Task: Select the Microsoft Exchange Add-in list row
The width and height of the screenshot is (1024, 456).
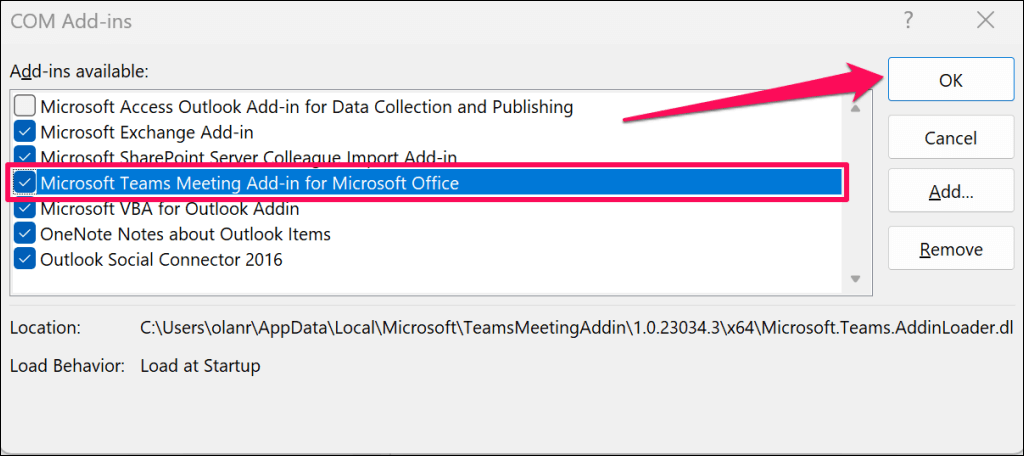Action: coord(147,131)
